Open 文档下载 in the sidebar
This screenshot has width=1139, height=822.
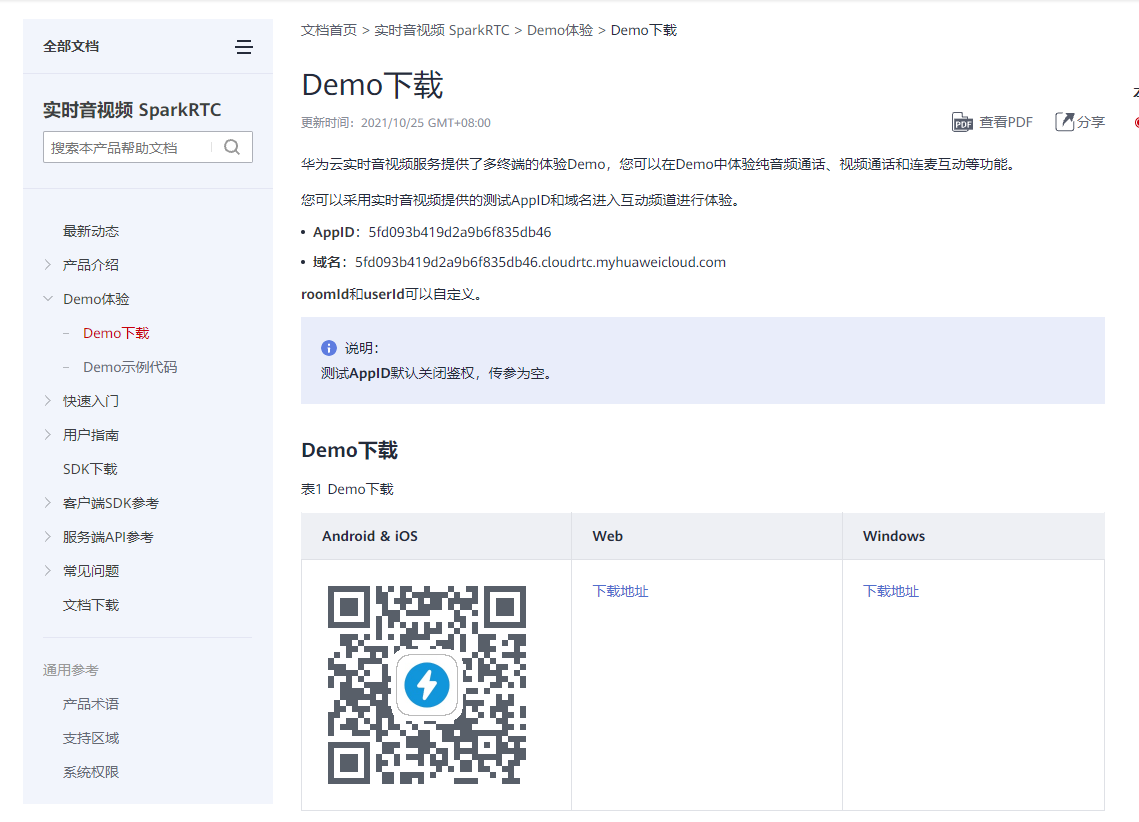pyautogui.click(x=91, y=605)
